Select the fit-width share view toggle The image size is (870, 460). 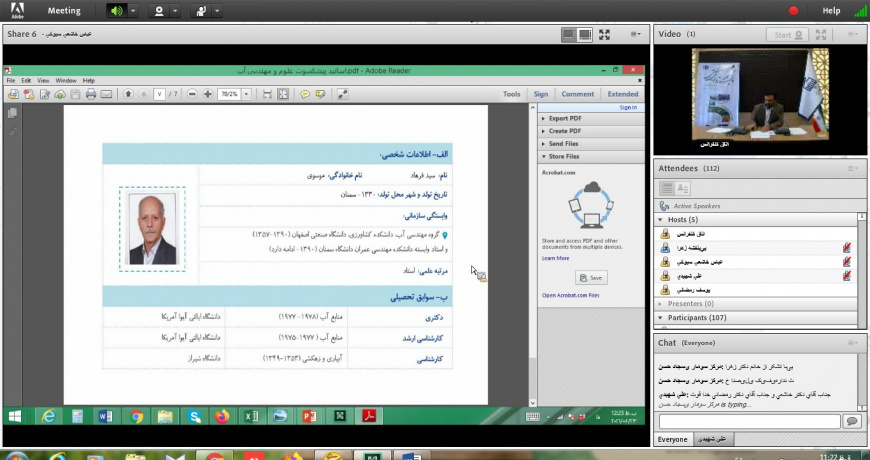(x=569, y=34)
